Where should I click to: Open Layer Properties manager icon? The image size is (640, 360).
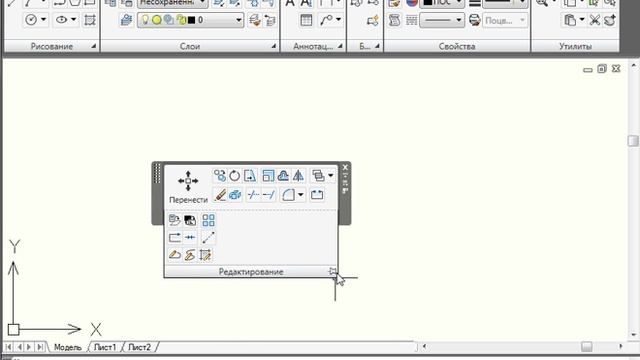(127, 20)
